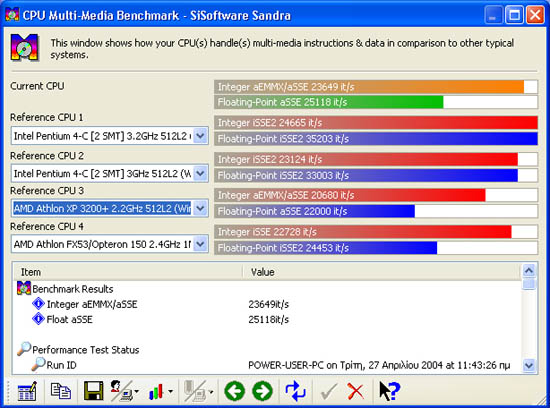The image size is (550, 408).
Task: Click the results list scroll-up arrow
Action: tap(529, 271)
